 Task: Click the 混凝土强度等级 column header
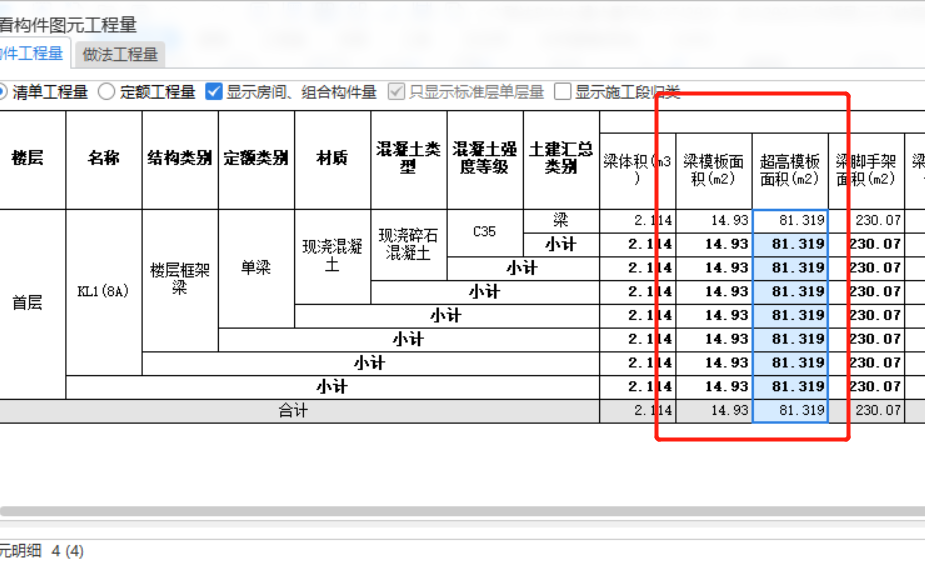pos(484,158)
